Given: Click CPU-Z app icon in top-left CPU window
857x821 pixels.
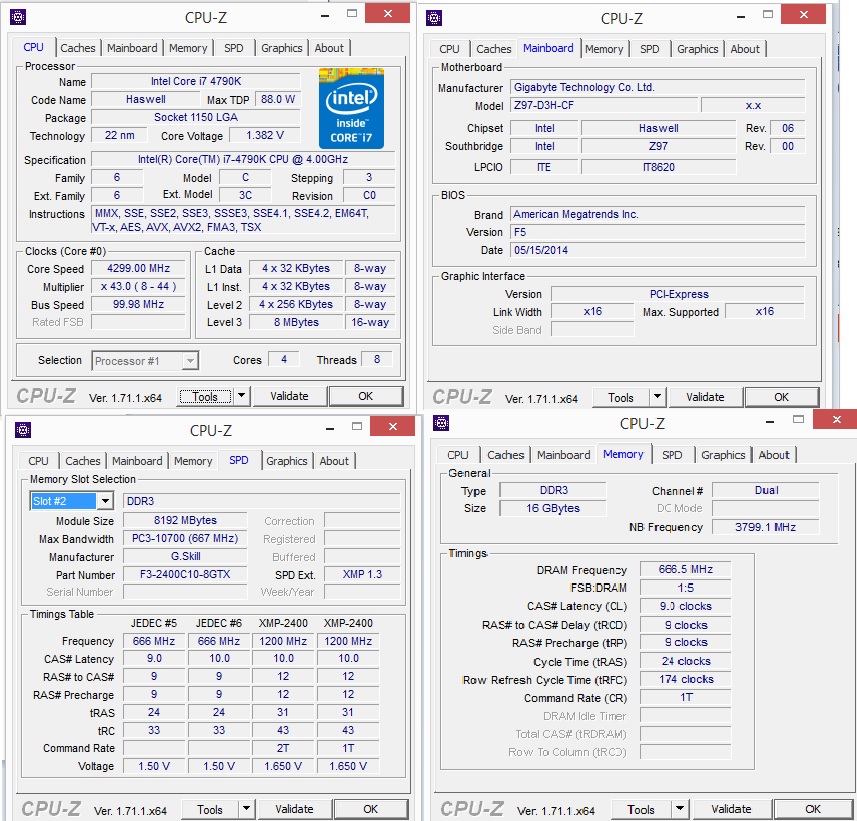Looking at the screenshot, I should pyautogui.click(x=18, y=17).
